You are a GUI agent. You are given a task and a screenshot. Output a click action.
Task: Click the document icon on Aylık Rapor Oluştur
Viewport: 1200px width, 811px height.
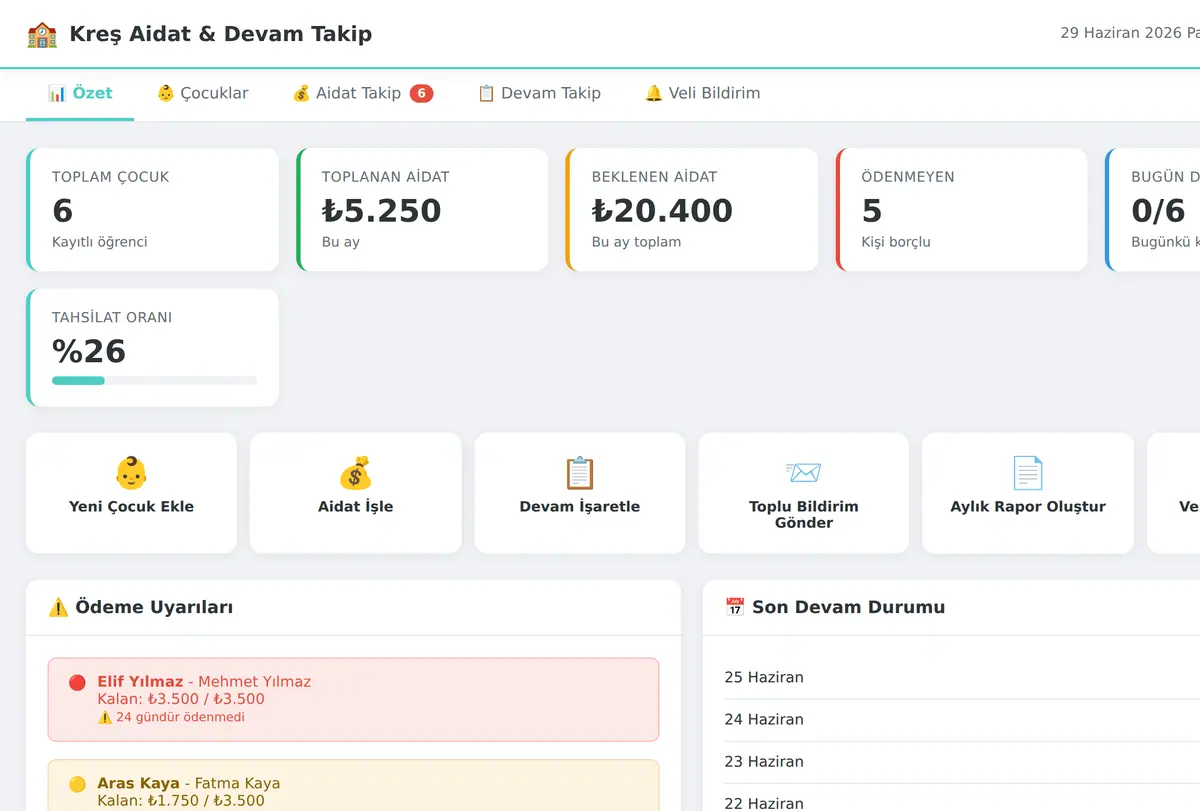tap(1028, 473)
